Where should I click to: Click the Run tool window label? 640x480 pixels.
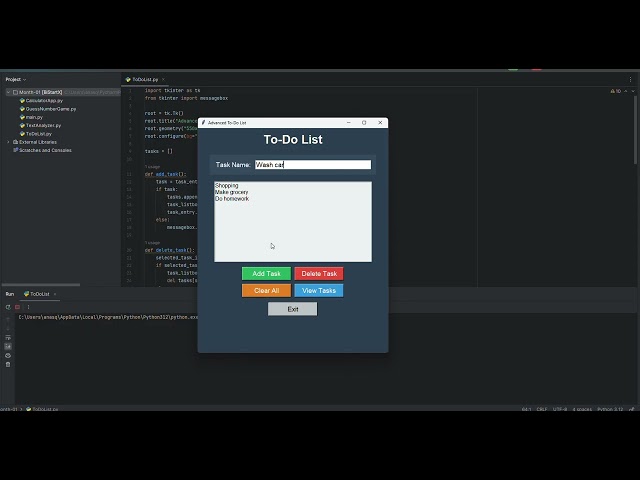(x=10, y=294)
